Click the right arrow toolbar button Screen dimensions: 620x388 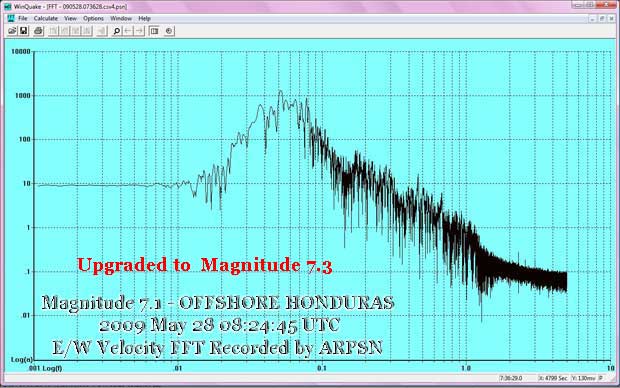139,31
